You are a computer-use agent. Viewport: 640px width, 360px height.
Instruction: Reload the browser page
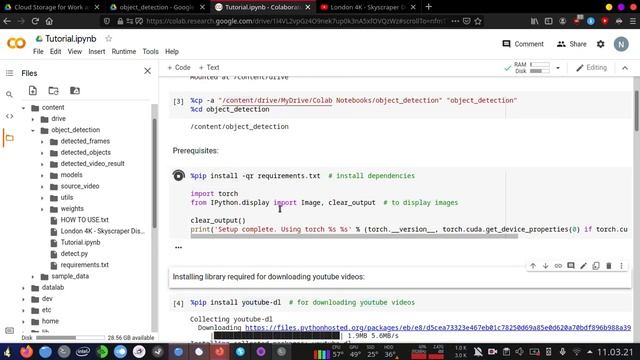(x=35, y=21)
